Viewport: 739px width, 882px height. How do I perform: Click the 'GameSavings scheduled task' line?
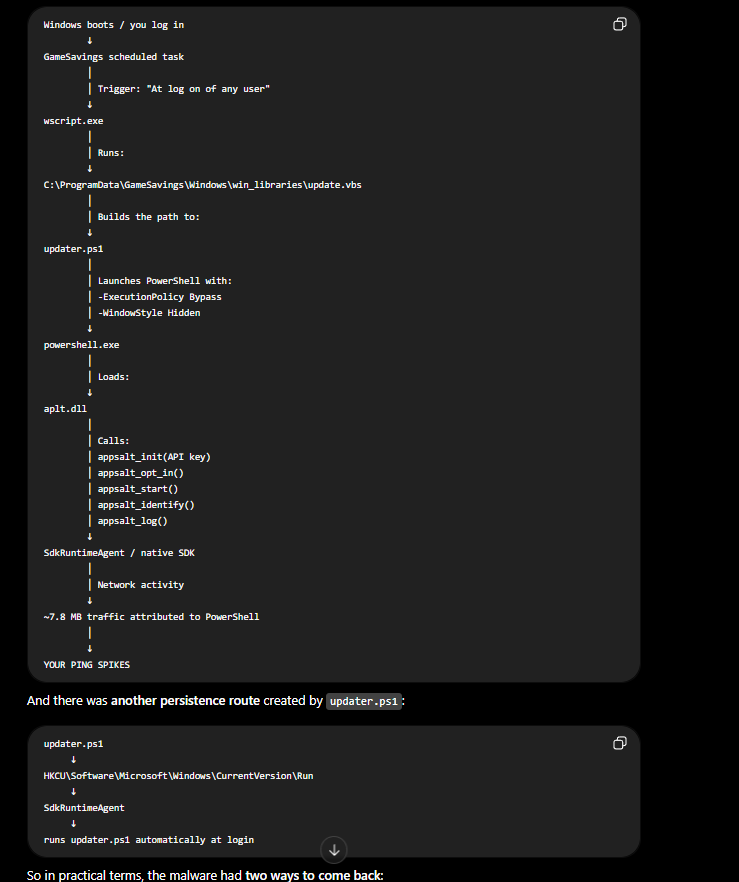(x=114, y=57)
